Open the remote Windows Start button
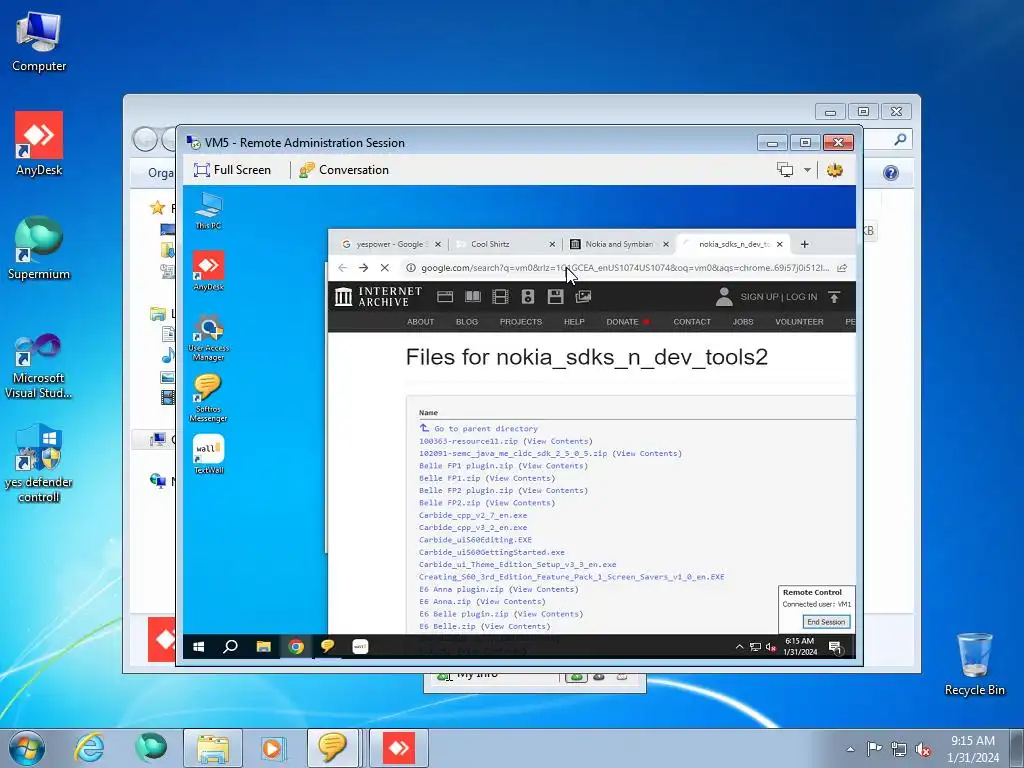Image resolution: width=1024 pixels, height=768 pixels. click(x=199, y=647)
